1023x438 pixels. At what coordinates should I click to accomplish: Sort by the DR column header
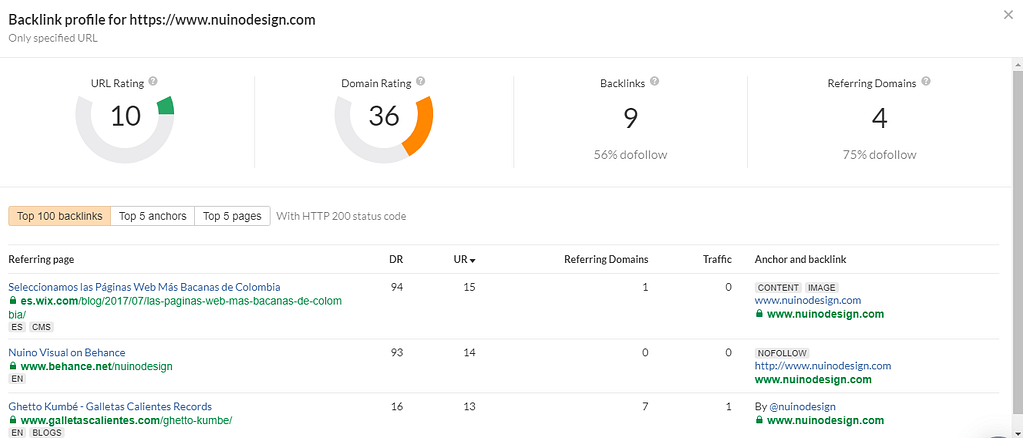click(x=396, y=259)
